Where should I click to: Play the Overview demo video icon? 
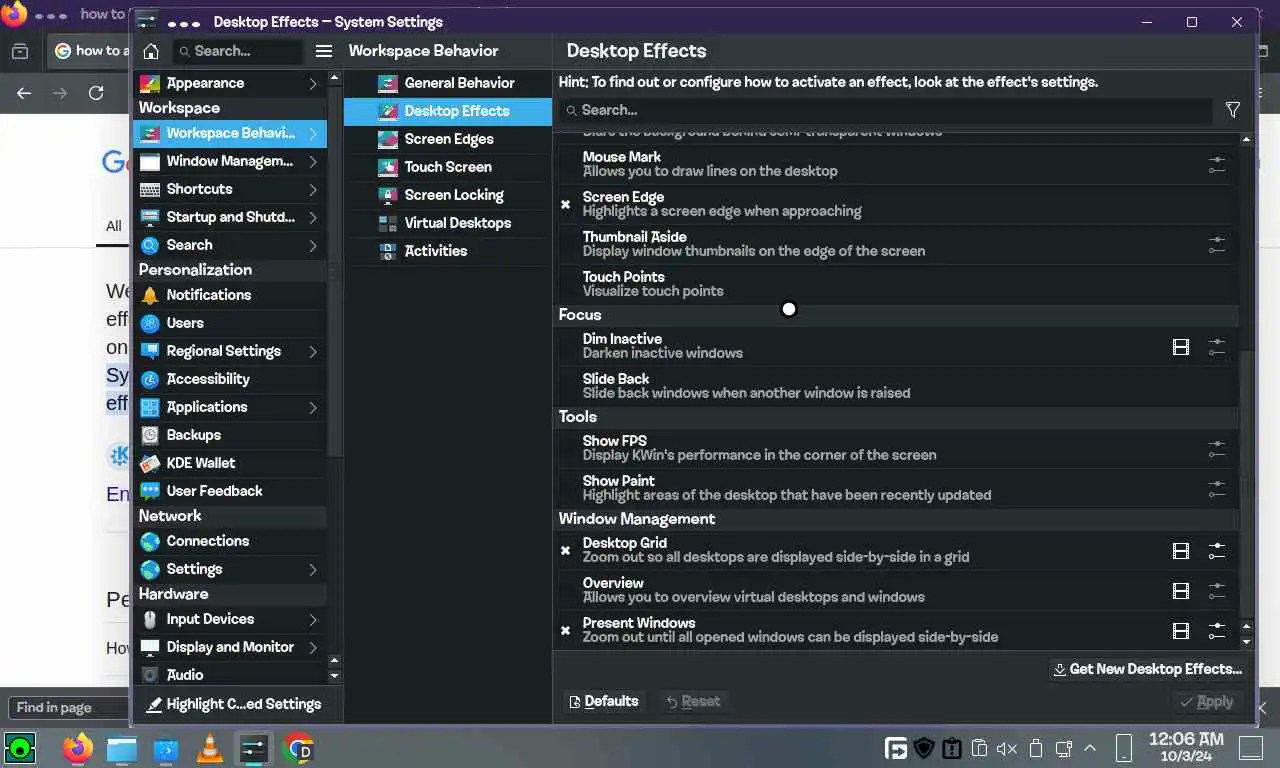1181,591
